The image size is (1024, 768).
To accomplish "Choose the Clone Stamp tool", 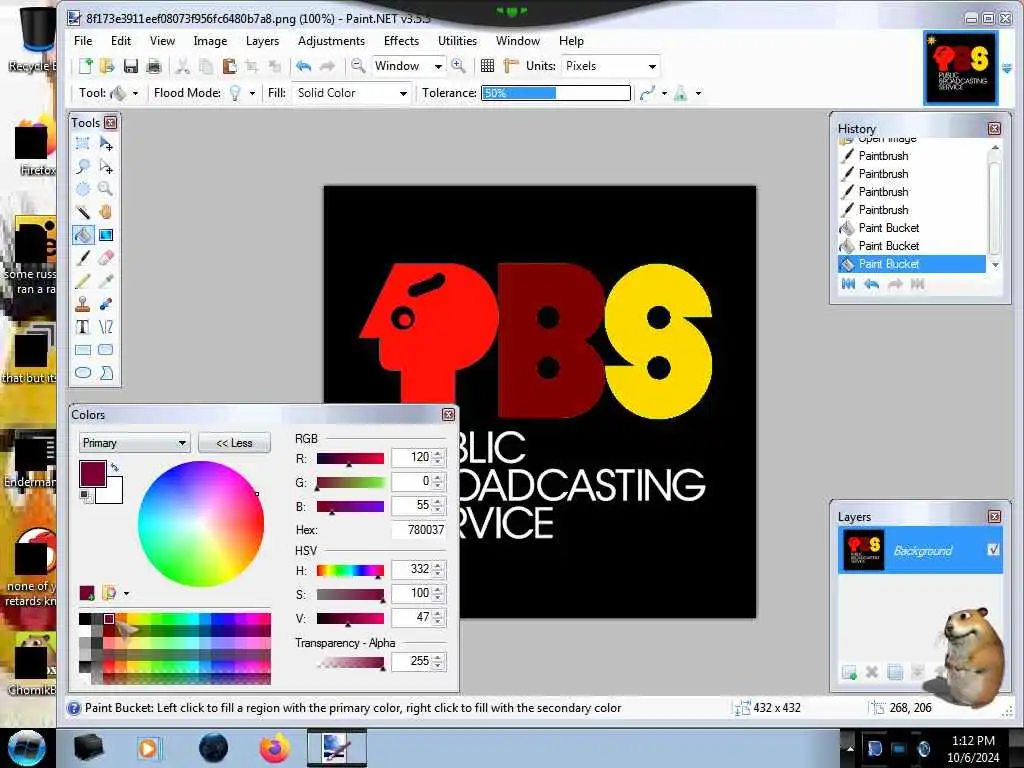I will (83, 304).
